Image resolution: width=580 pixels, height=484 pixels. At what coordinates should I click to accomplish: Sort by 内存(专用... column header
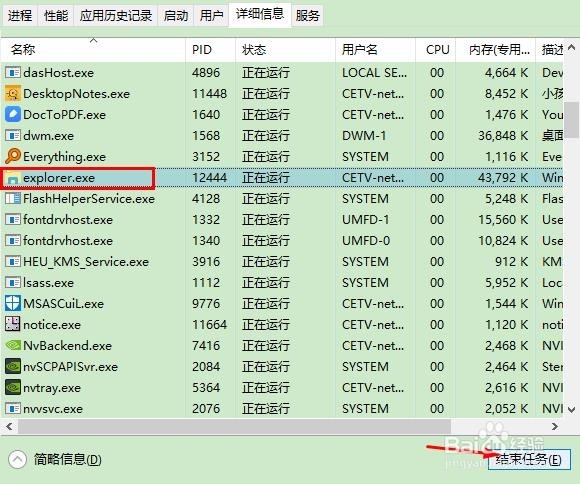[x=496, y=50]
